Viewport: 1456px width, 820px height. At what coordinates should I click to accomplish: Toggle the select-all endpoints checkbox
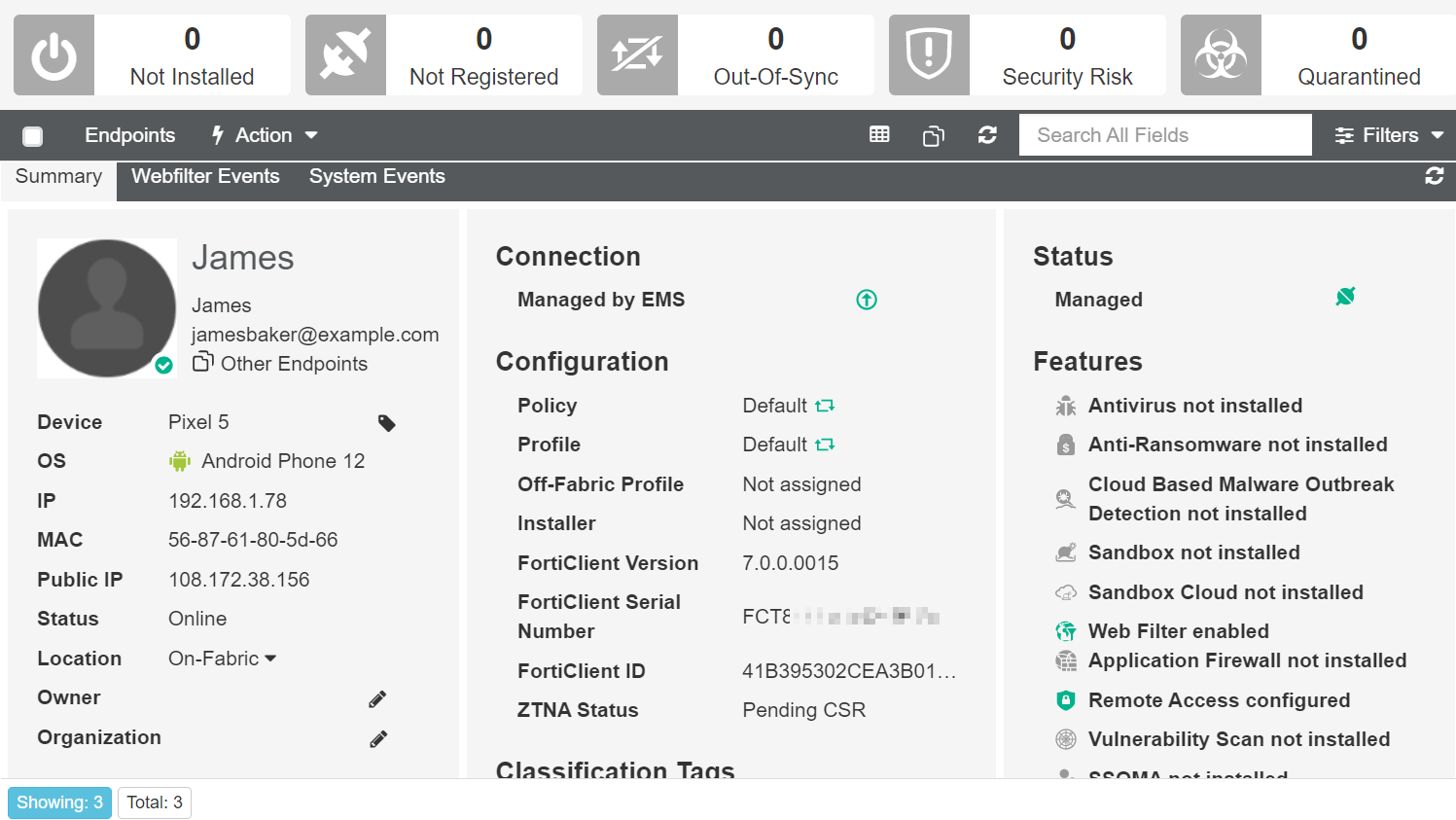(x=32, y=136)
